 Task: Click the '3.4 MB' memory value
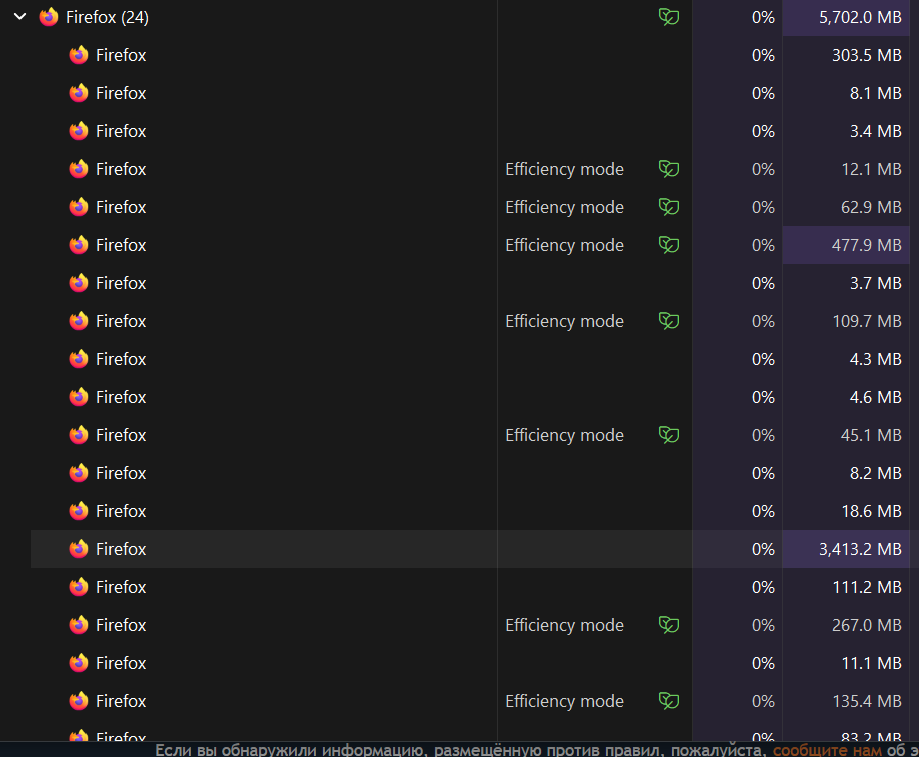(x=876, y=131)
